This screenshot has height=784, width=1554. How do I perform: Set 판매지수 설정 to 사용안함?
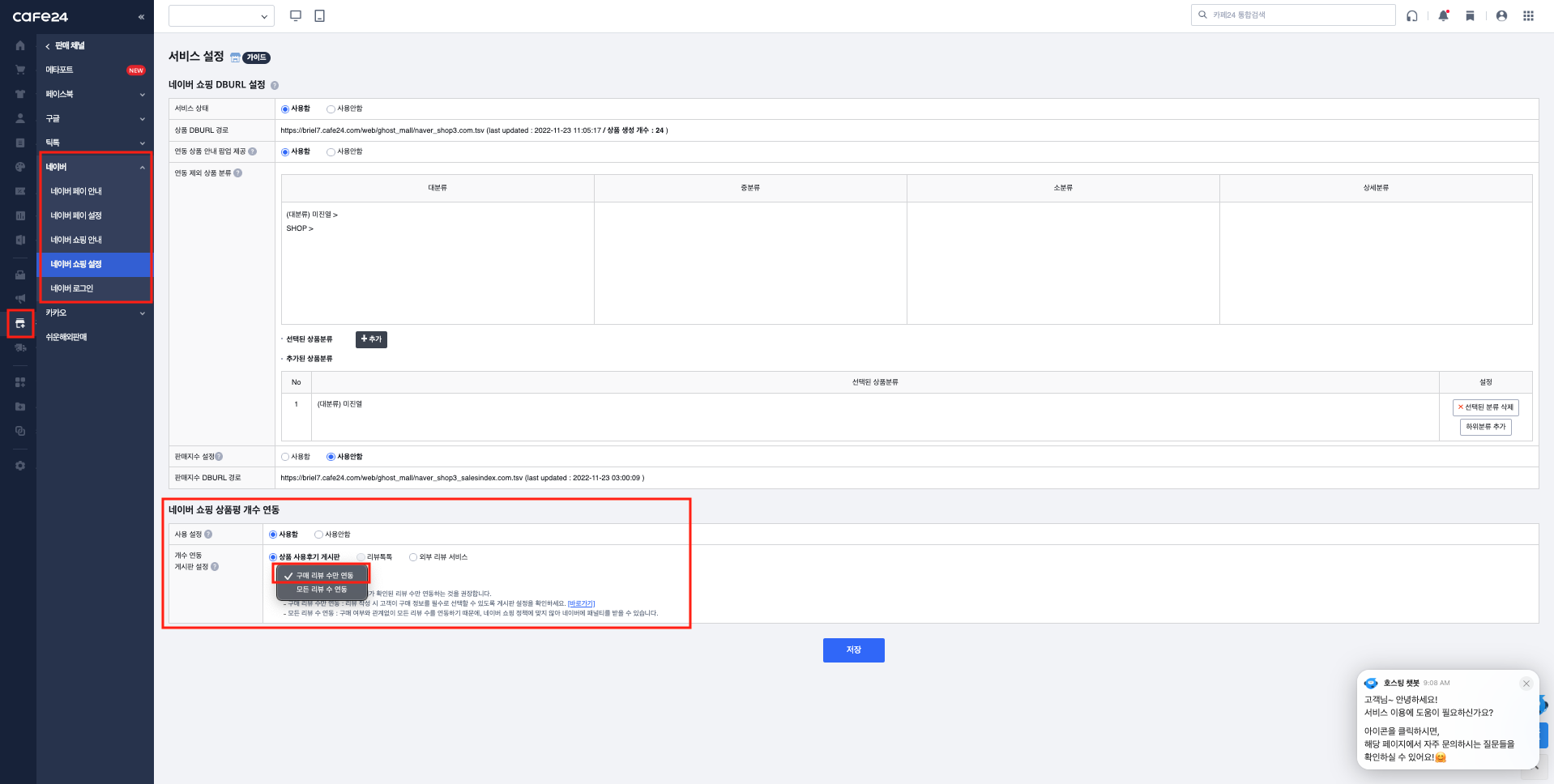(x=331, y=457)
